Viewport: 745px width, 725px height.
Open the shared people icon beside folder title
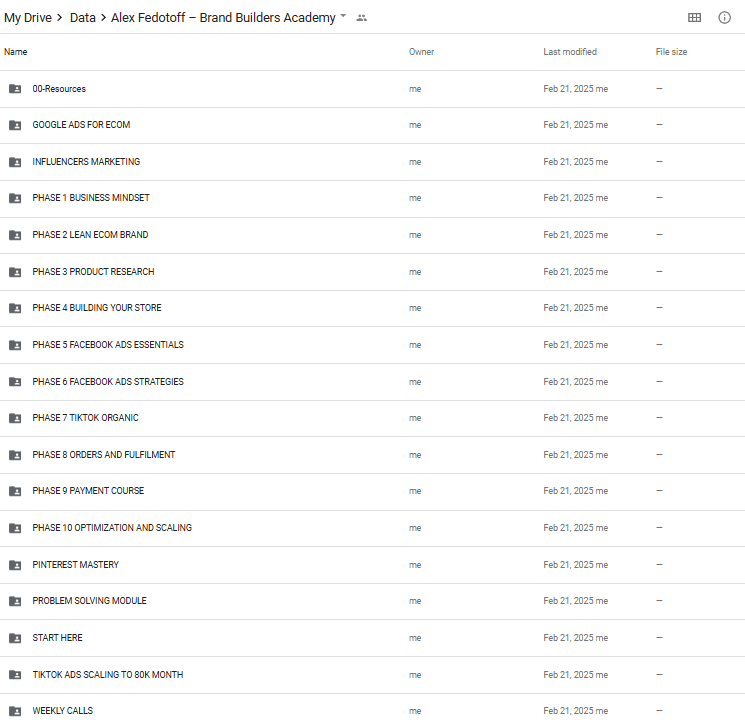(x=362, y=18)
